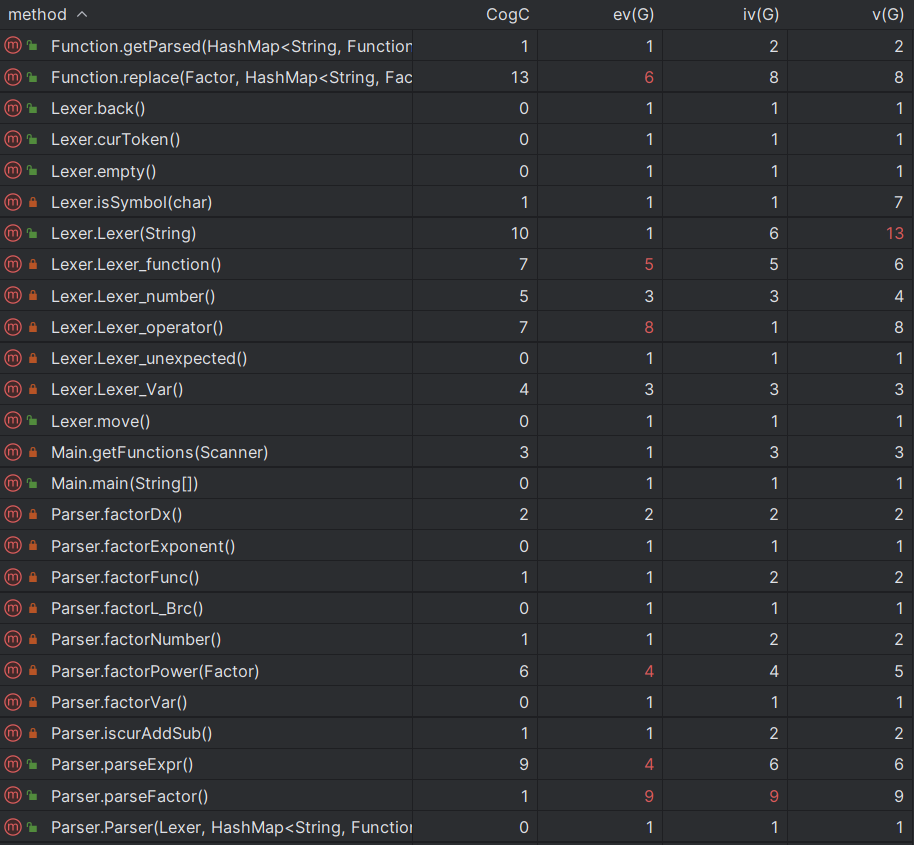Open the Main.getFunctions(Scanner) method entry
The image size is (914, 845).
coord(160,452)
